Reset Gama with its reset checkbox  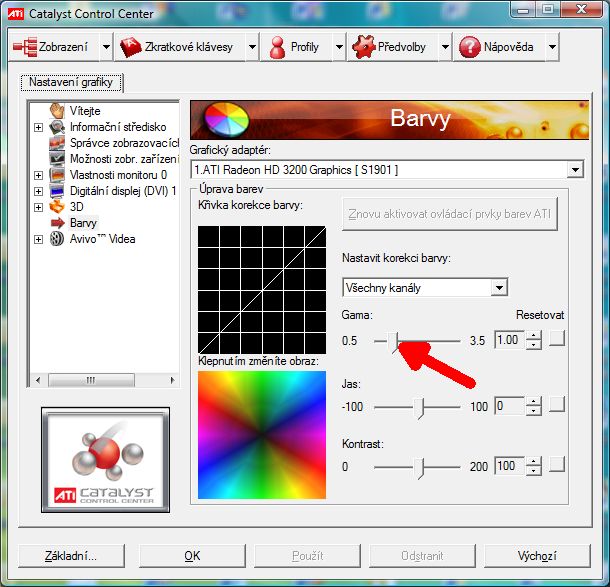pyautogui.click(x=557, y=340)
